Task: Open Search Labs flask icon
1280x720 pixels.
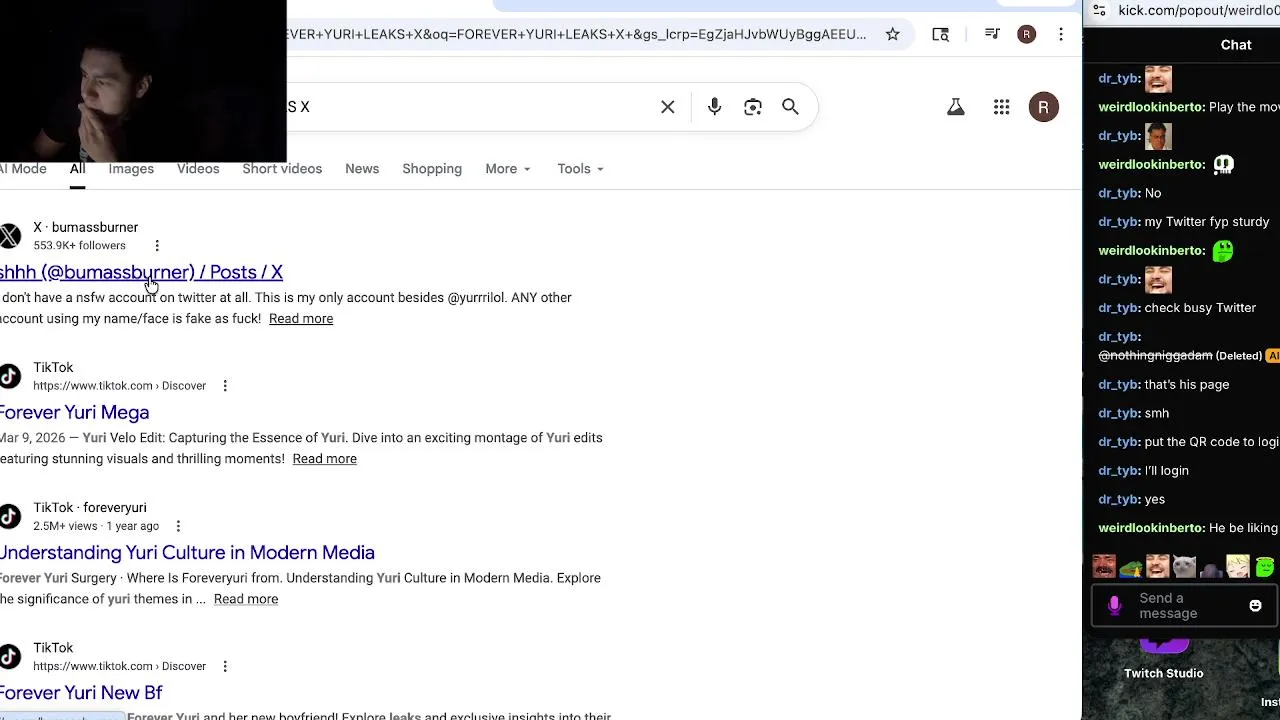Action: tap(956, 107)
